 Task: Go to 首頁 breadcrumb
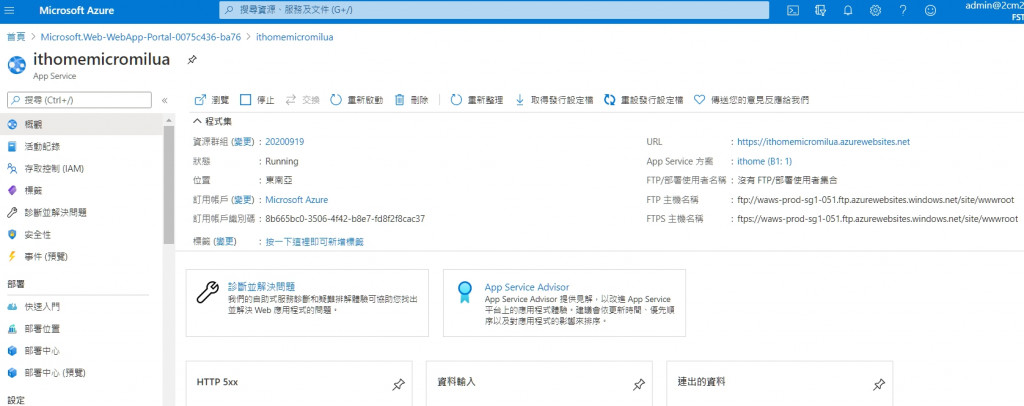pyautogui.click(x=16, y=37)
